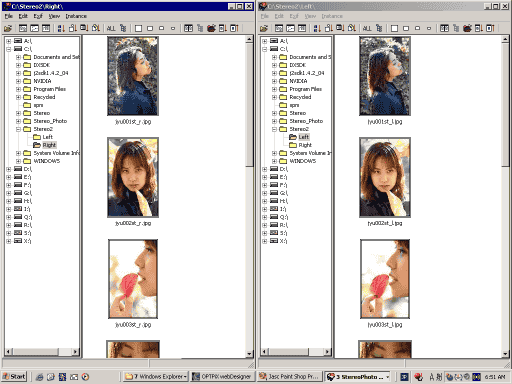Expand Stereo_Photo folder in Stereo2\Left window tree
Viewport: 512px width, 384px height.
(x=274, y=121)
